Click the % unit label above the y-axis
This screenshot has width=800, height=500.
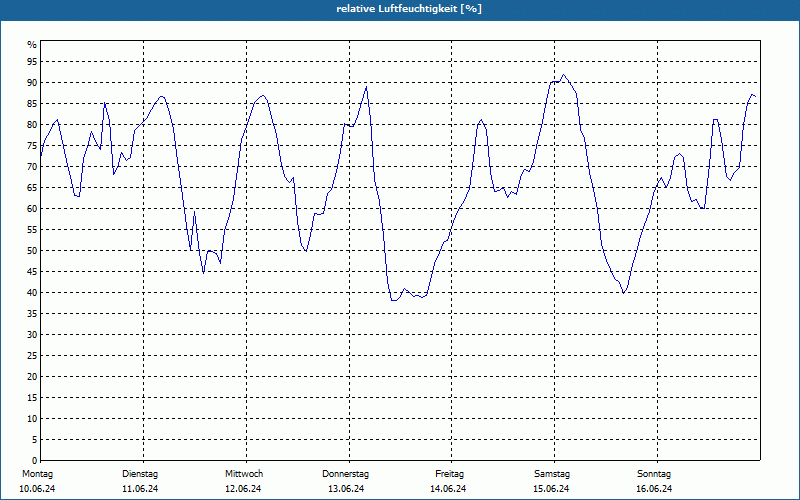pos(32,45)
